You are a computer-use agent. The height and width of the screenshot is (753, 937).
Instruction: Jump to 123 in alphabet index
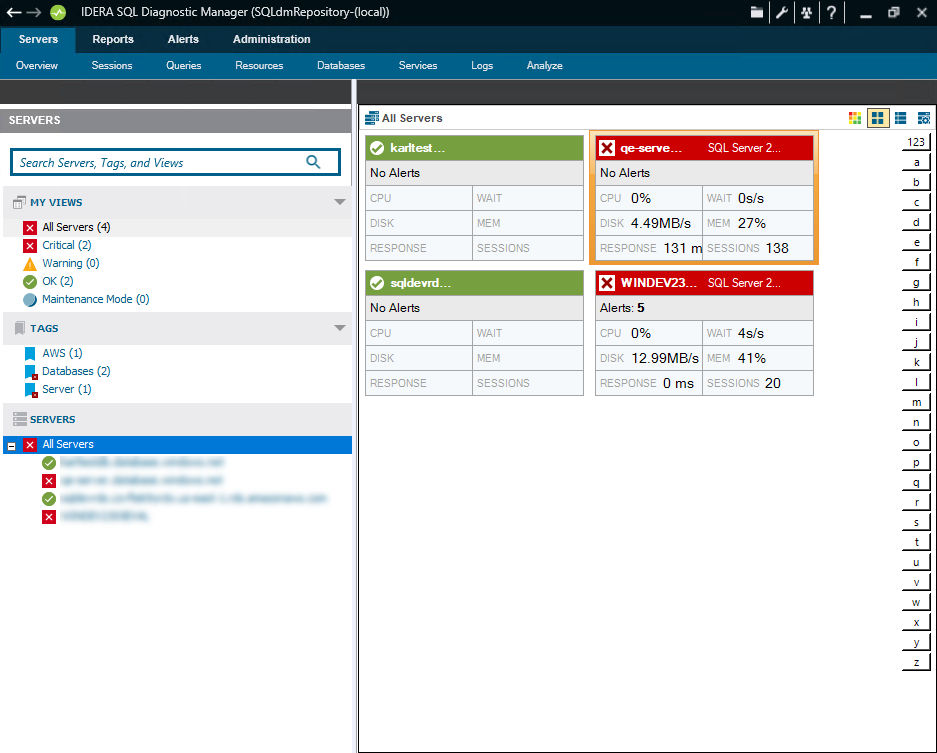915,142
